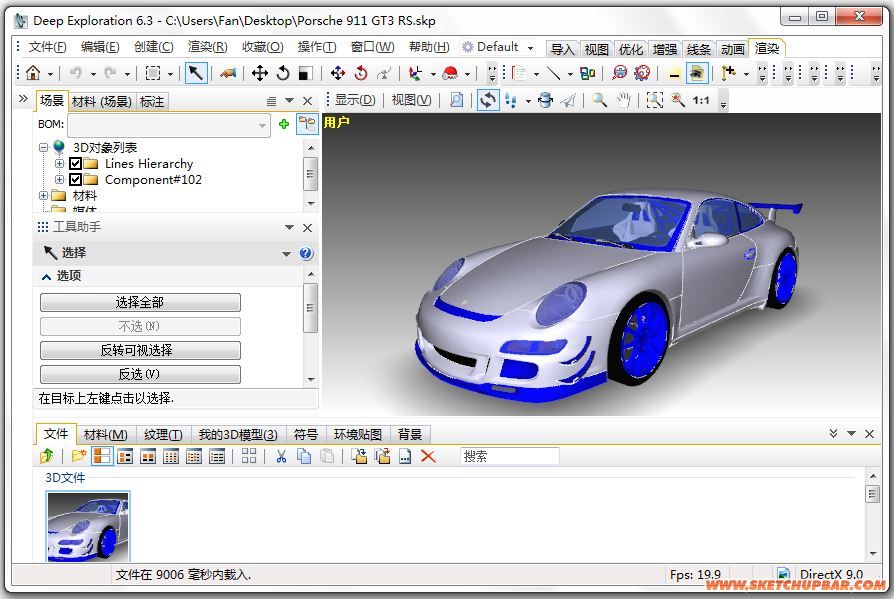Click the new folder icon with the star
The width and height of the screenshot is (894, 599).
[78, 456]
